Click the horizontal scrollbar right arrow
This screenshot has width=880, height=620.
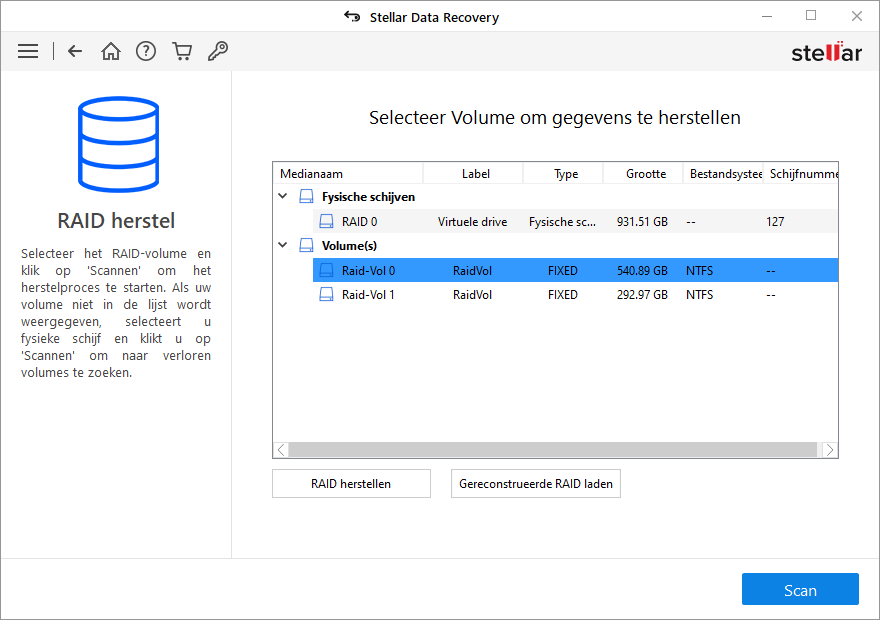point(829,450)
